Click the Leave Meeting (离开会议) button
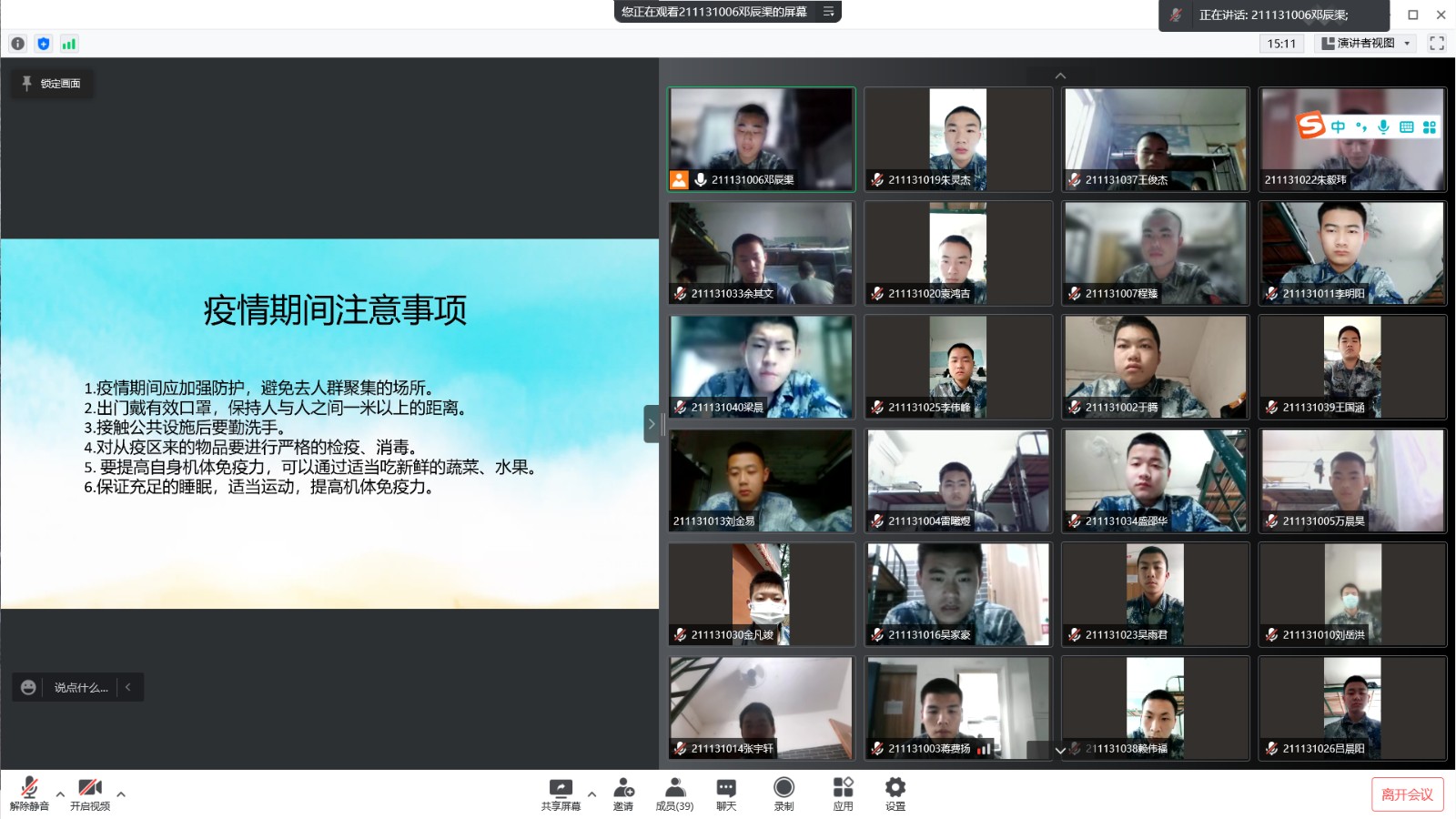Viewport: 1456px width, 819px height. click(x=1407, y=794)
